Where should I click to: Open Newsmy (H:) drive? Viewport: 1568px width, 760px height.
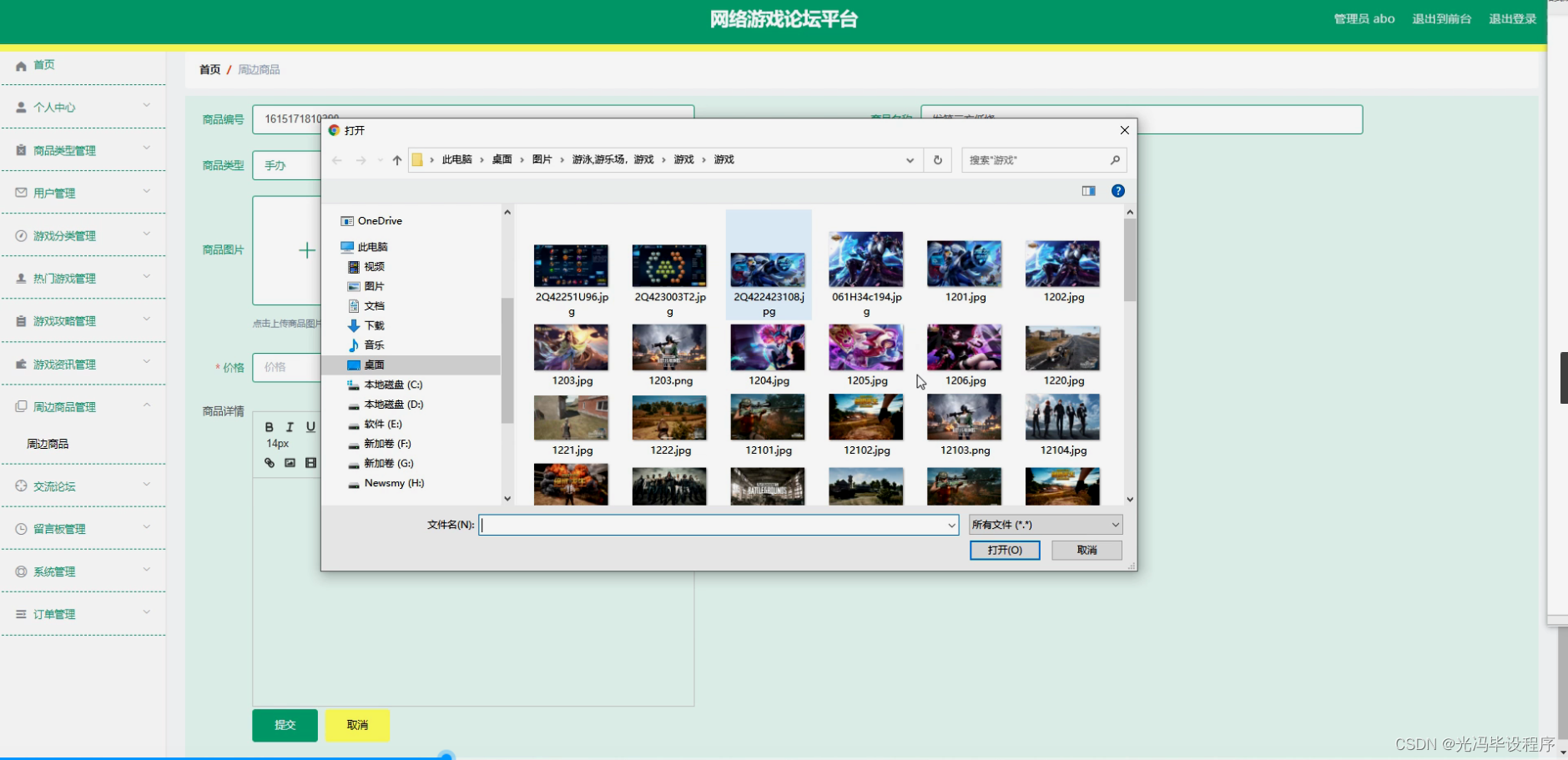[386, 483]
